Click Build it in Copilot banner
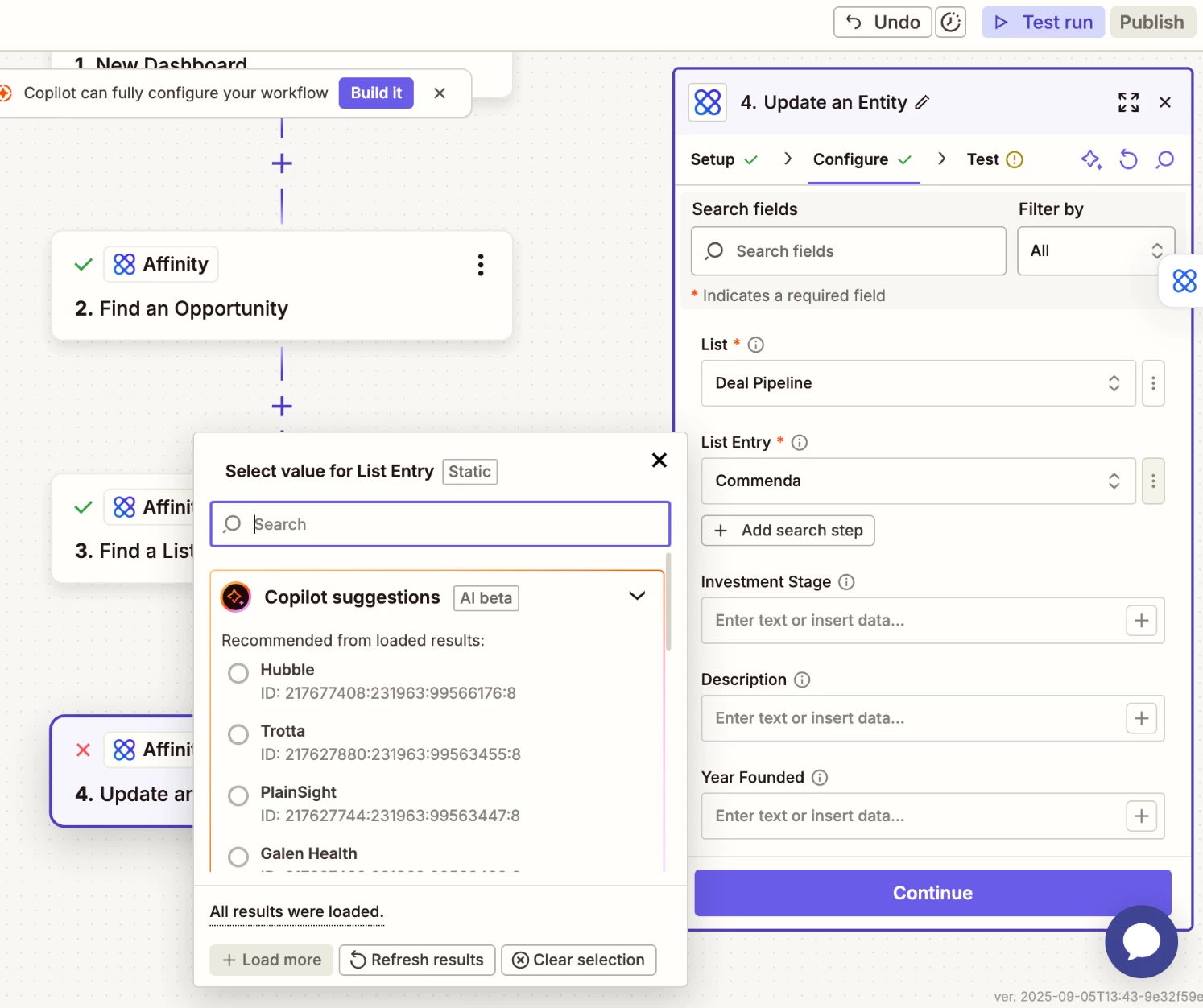Image resolution: width=1203 pixels, height=1008 pixels. (x=376, y=93)
